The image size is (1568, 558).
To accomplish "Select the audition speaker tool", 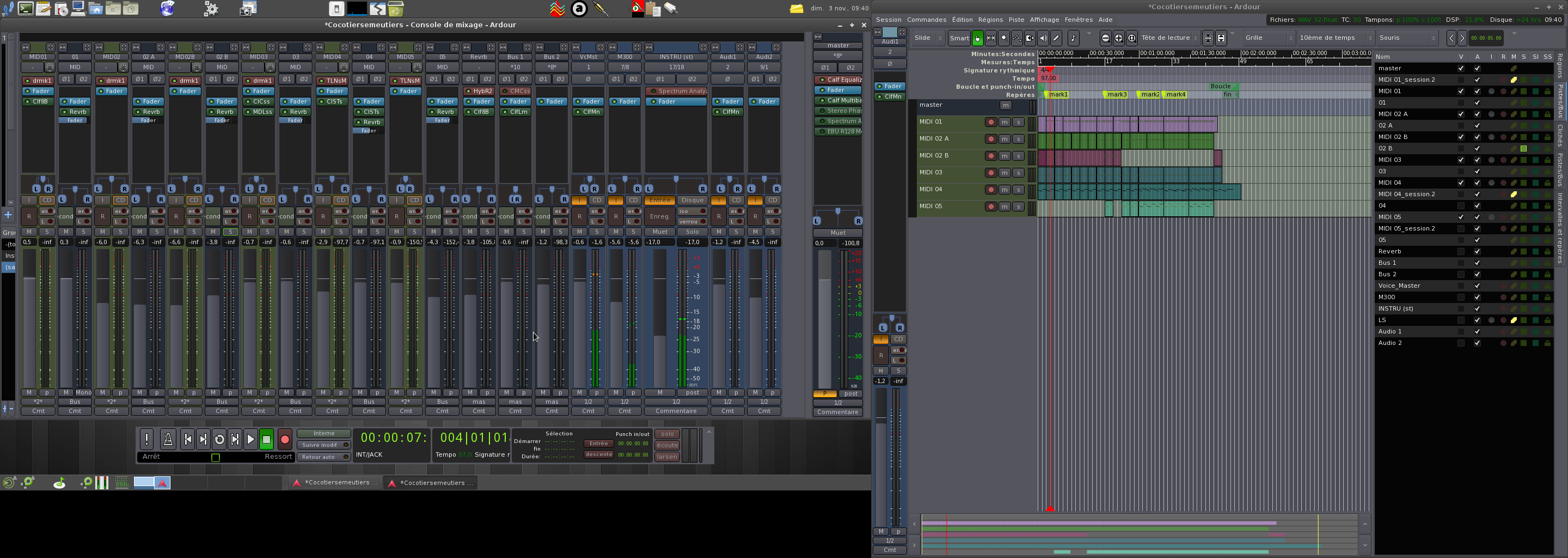I will pyautogui.click(x=1043, y=38).
